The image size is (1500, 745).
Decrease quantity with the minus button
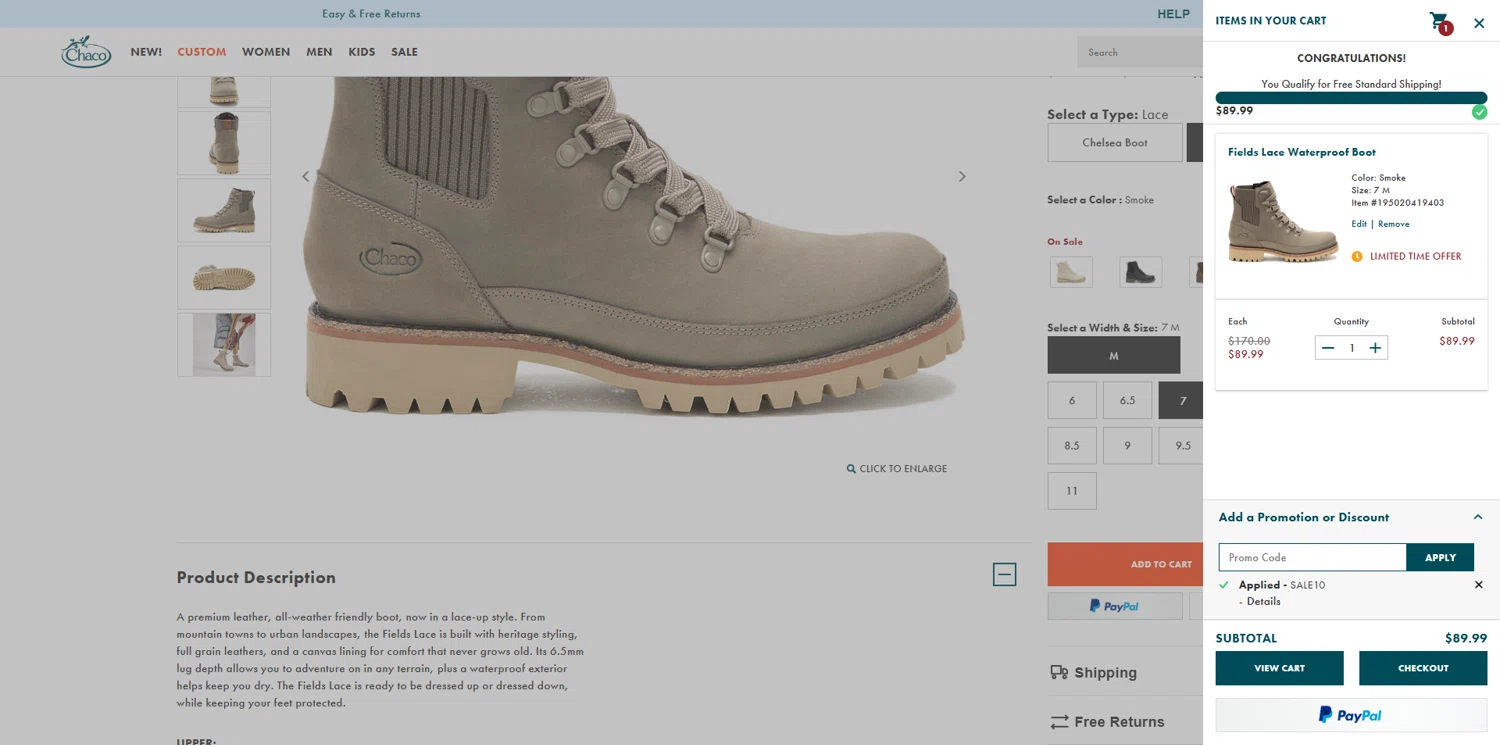[x=1328, y=348]
